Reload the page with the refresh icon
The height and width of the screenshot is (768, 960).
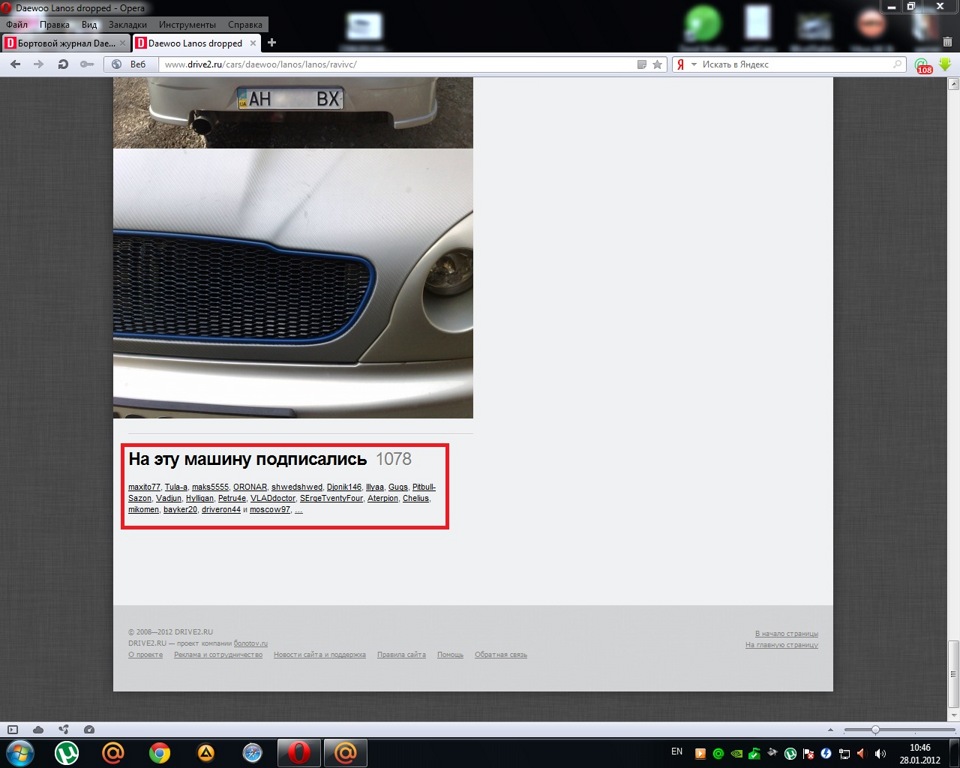pos(62,64)
